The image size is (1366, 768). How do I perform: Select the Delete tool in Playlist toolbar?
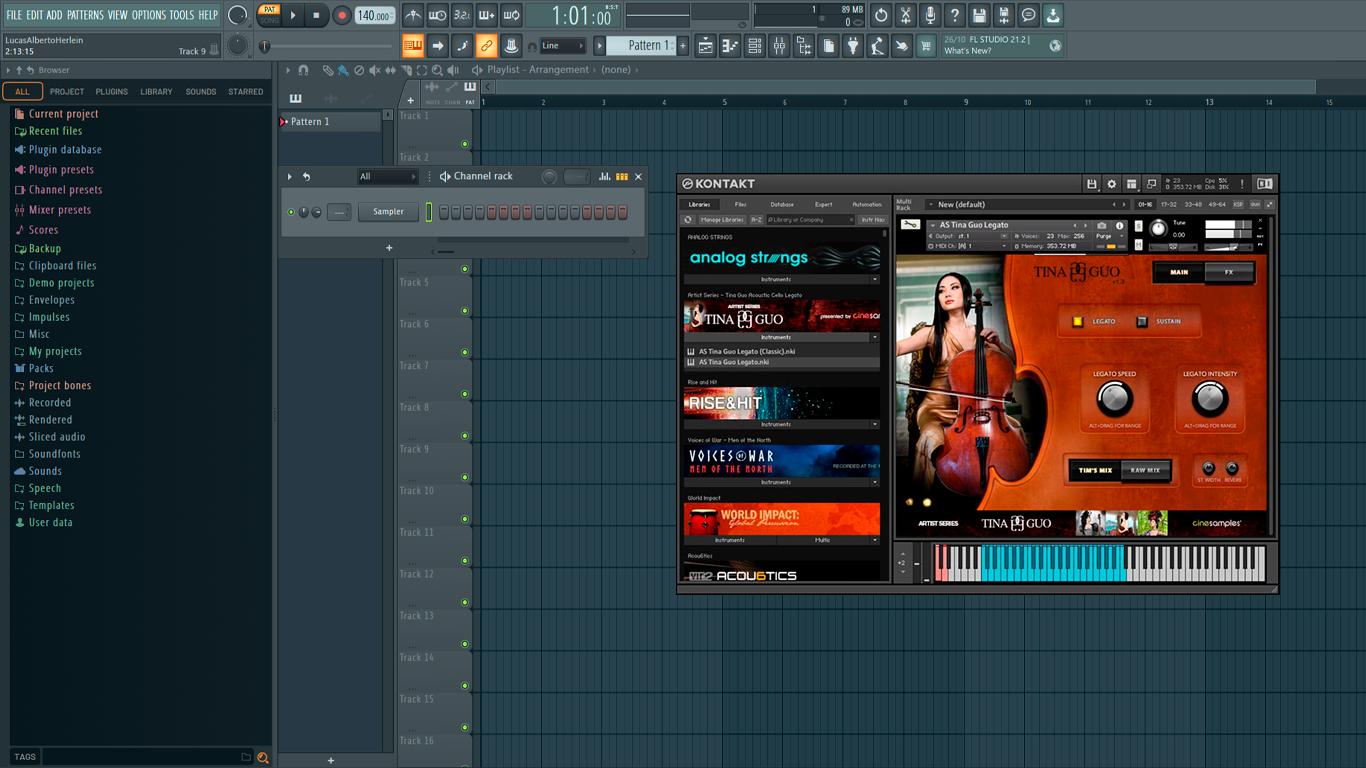359,70
